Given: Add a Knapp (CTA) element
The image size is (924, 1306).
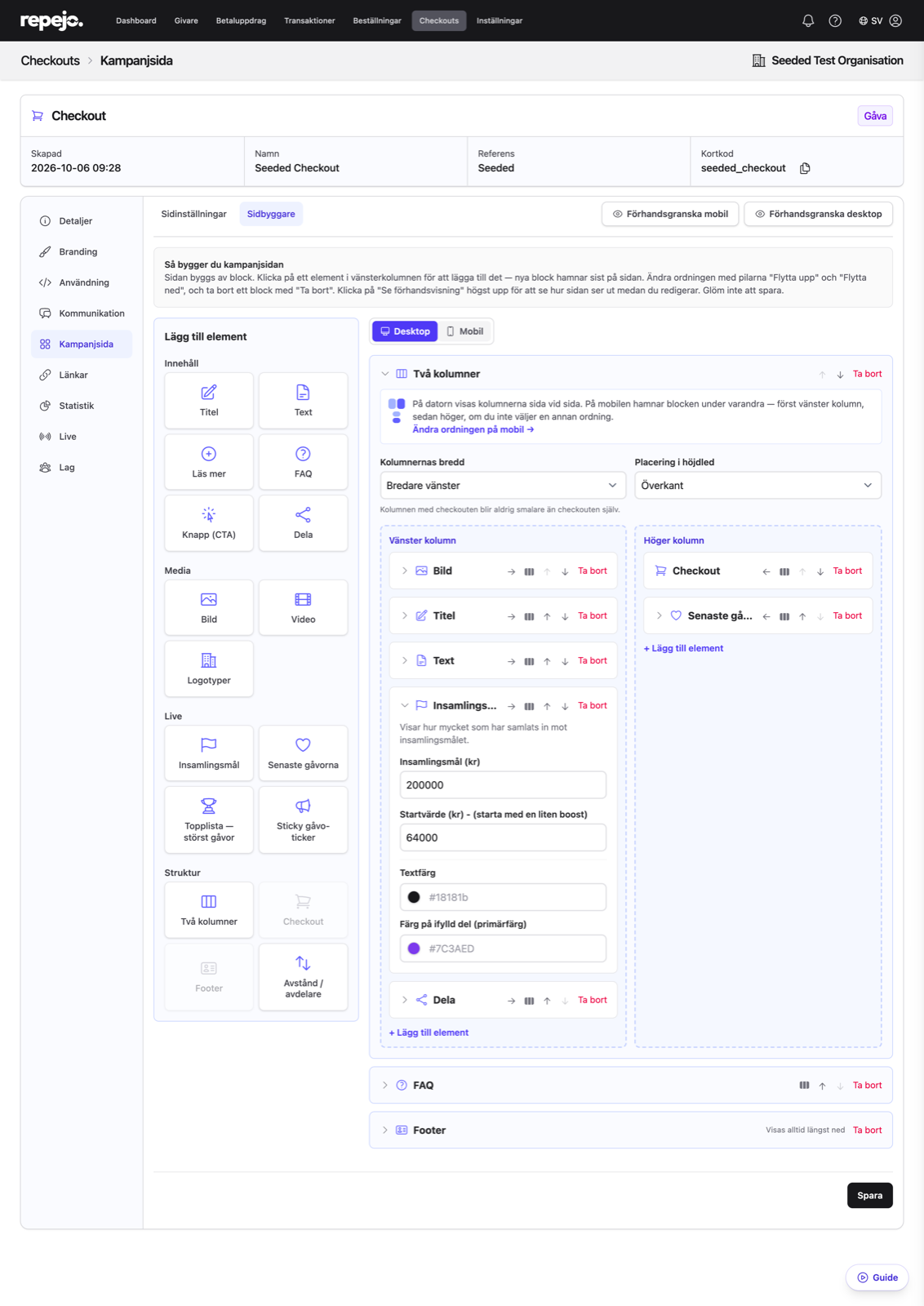Looking at the screenshot, I should click(x=209, y=523).
